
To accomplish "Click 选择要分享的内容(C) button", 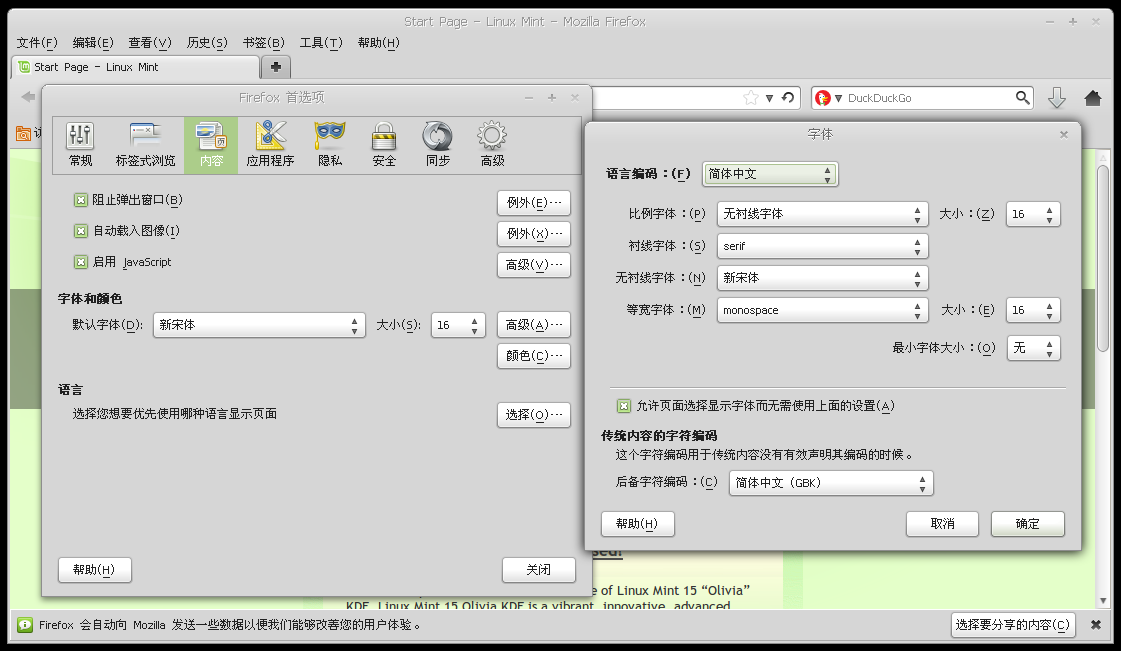I will click(1013, 625).
